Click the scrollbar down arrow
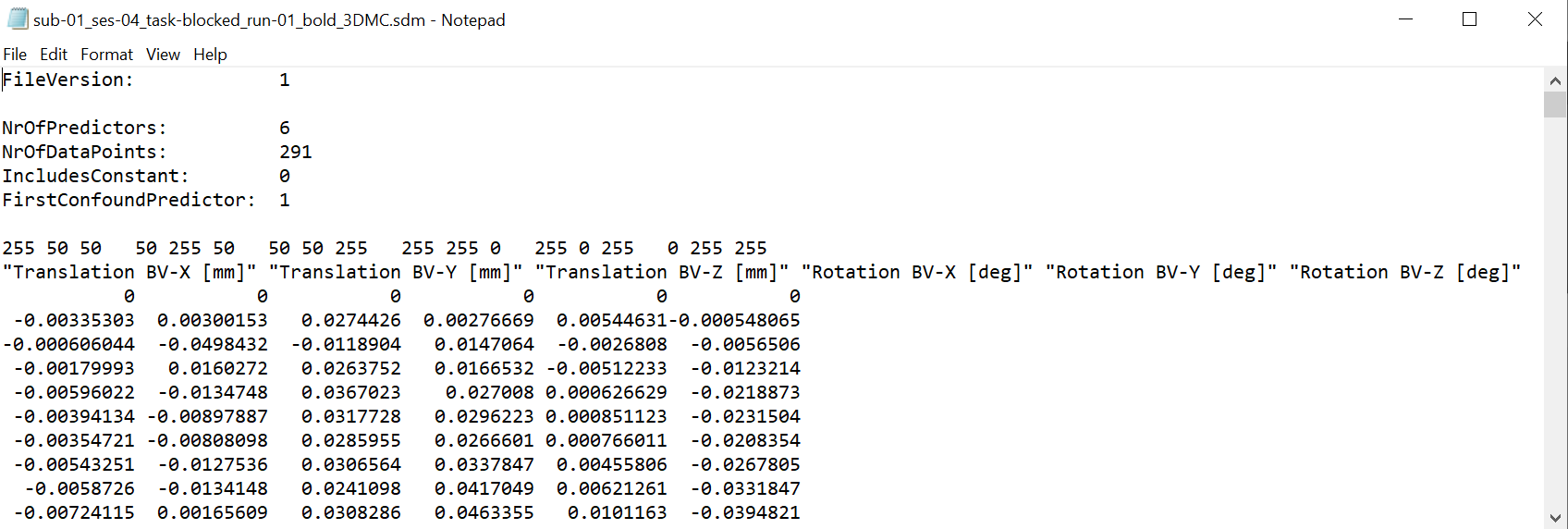 tap(1555, 518)
